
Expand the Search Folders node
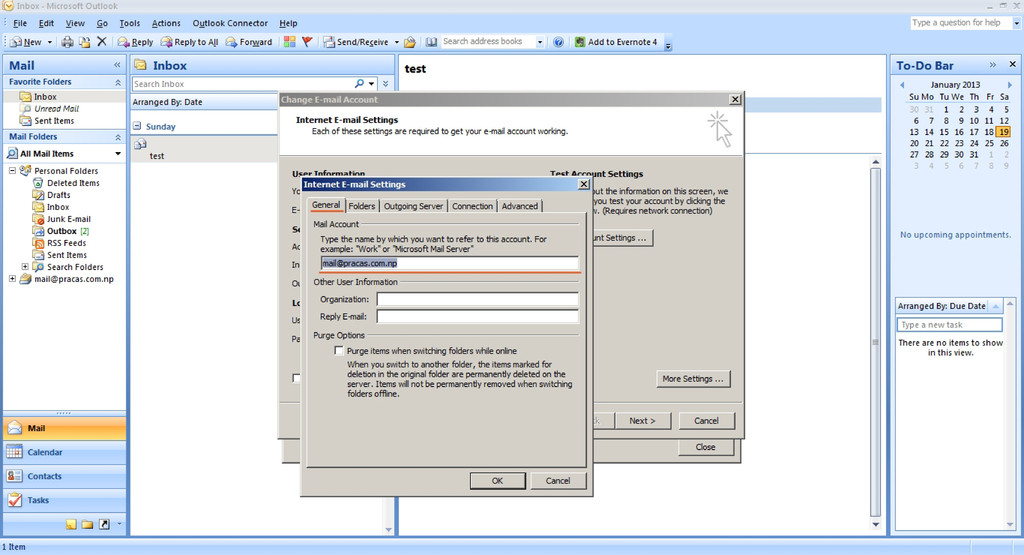(25, 266)
